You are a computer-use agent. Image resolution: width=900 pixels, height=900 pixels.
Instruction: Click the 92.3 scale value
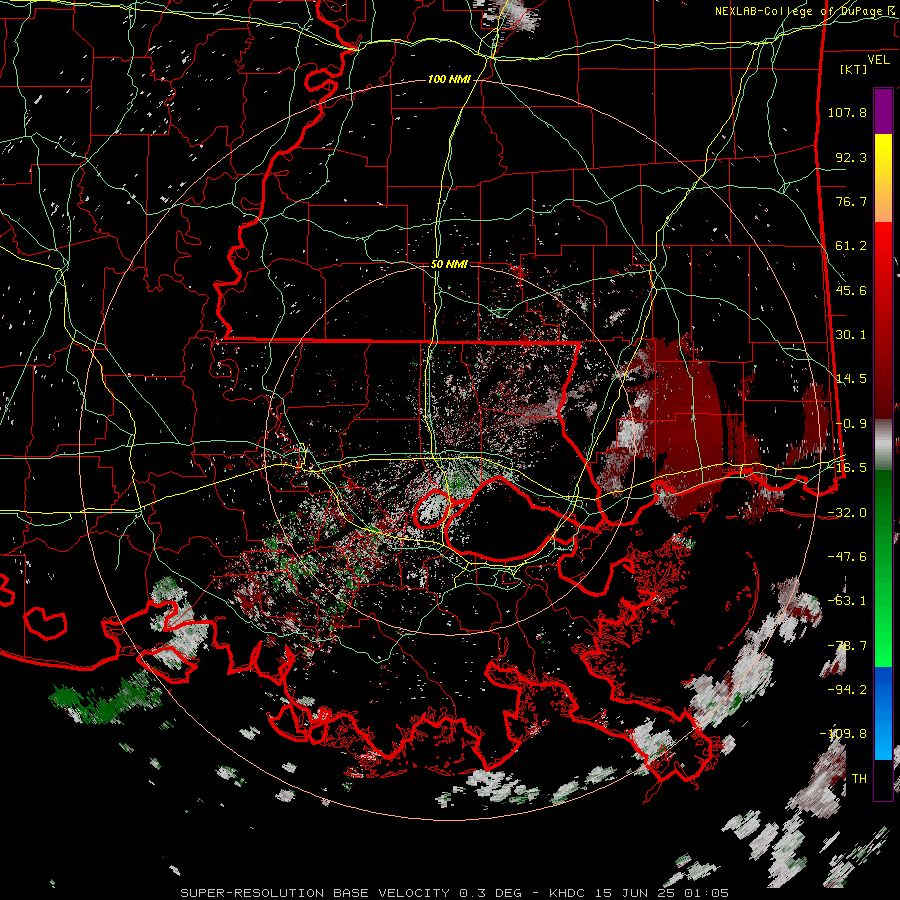click(x=851, y=157)
